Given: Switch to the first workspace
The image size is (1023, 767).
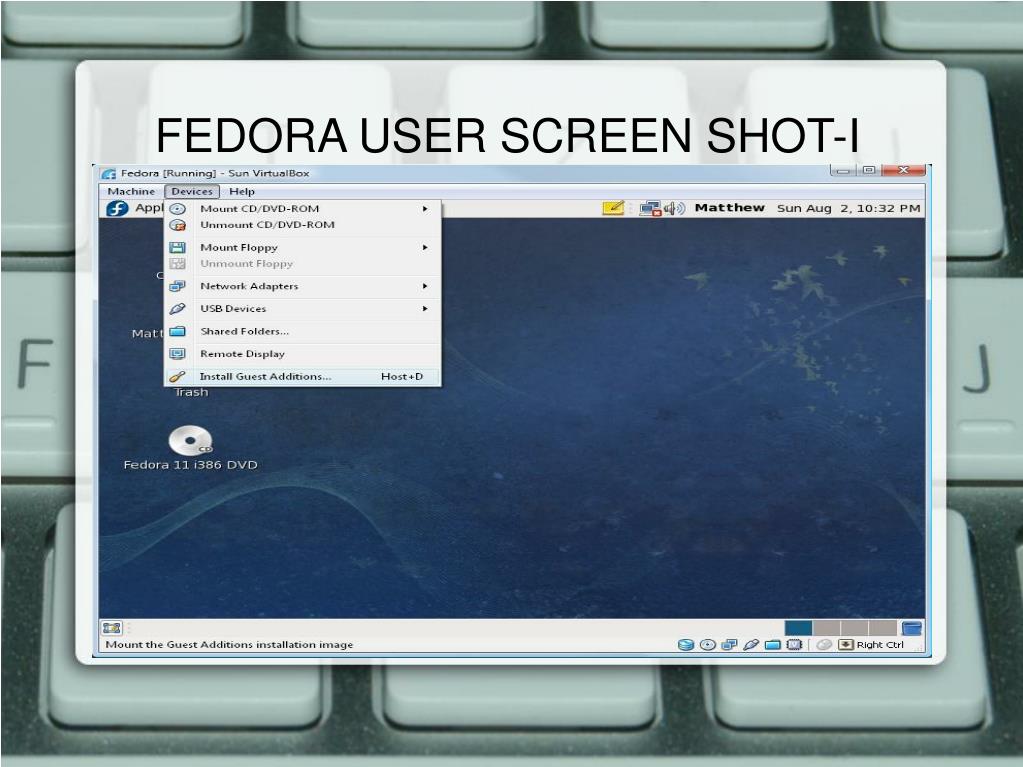Looking at the screenshot, I should coord(798,627).
